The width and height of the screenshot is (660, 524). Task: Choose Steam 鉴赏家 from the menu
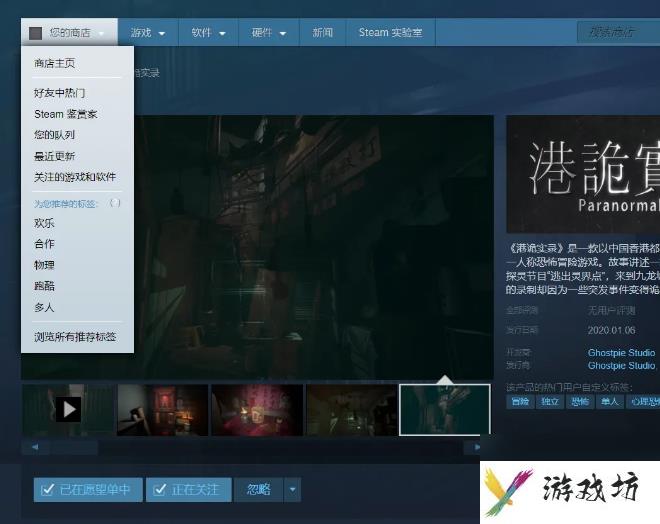(66, 114)
